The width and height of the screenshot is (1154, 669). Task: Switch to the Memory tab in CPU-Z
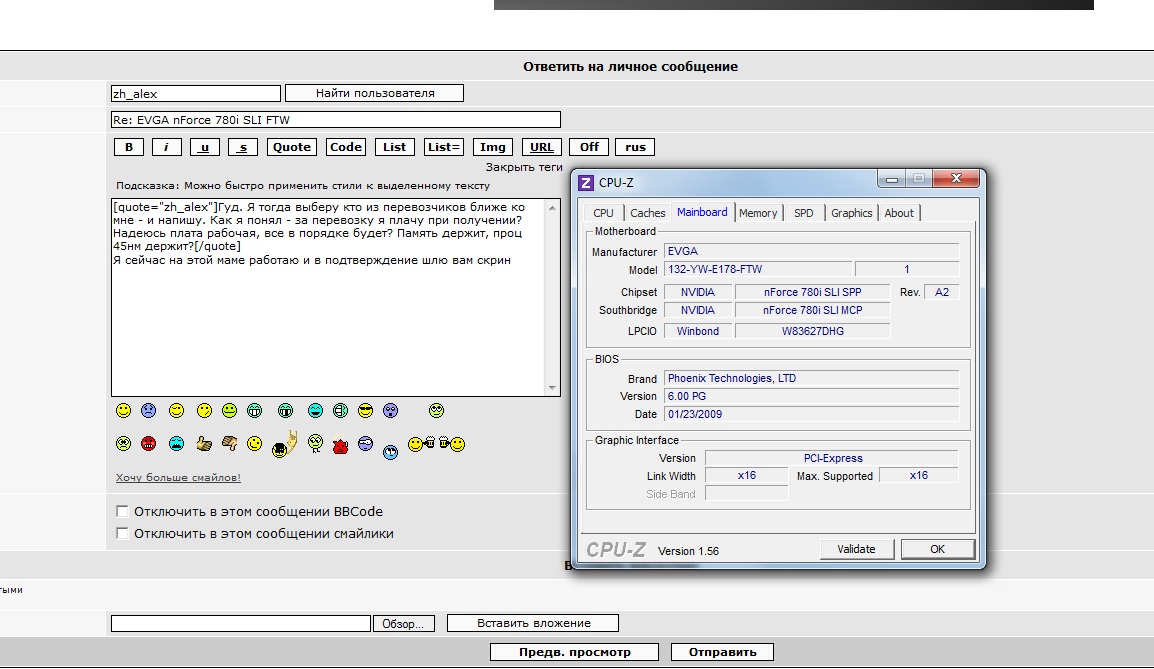tap(758, 213)
